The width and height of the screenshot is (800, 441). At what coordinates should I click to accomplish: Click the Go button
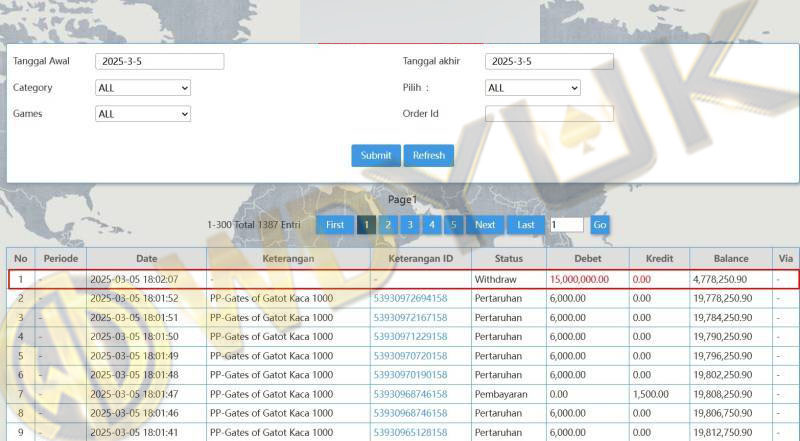[600, 225]
